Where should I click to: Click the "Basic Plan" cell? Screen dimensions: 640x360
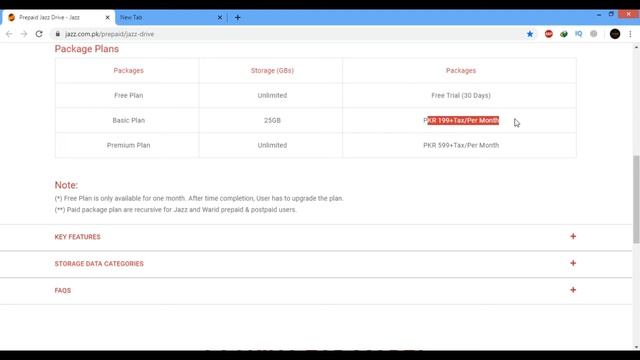pyautogui.click(x=128, y=120)
